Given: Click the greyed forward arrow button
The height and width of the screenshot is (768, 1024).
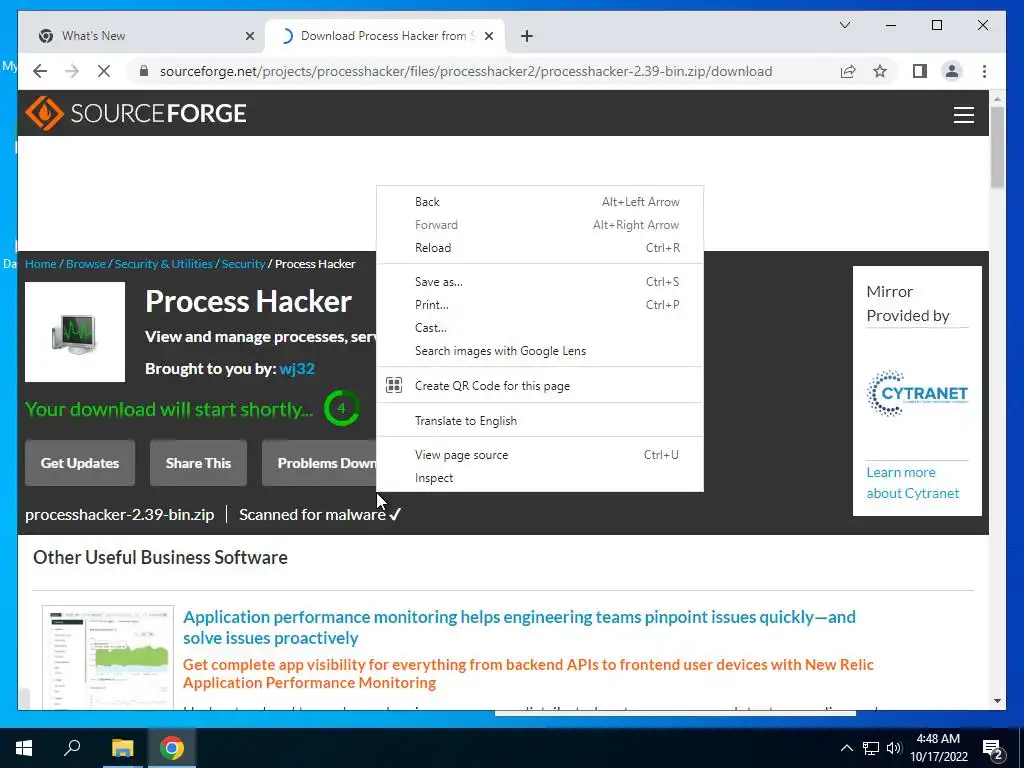Looking at the screenshot, I should coord(72,71).
